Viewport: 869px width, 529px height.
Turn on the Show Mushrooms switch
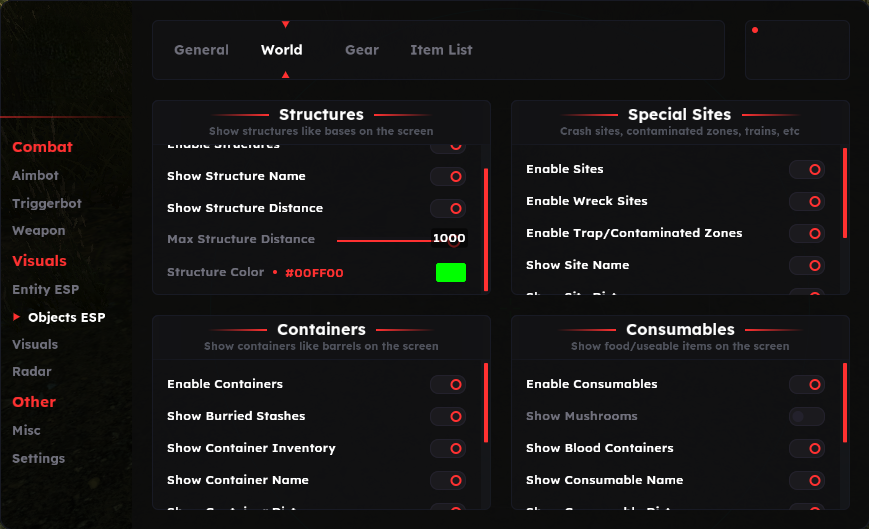807,416
